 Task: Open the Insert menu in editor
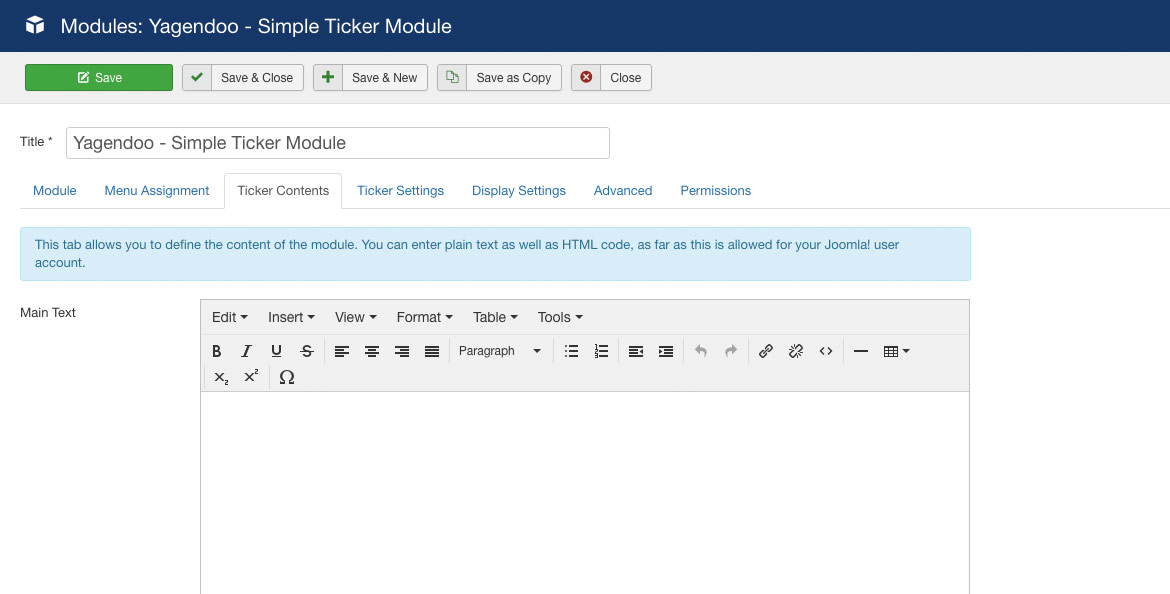(291, 317)
